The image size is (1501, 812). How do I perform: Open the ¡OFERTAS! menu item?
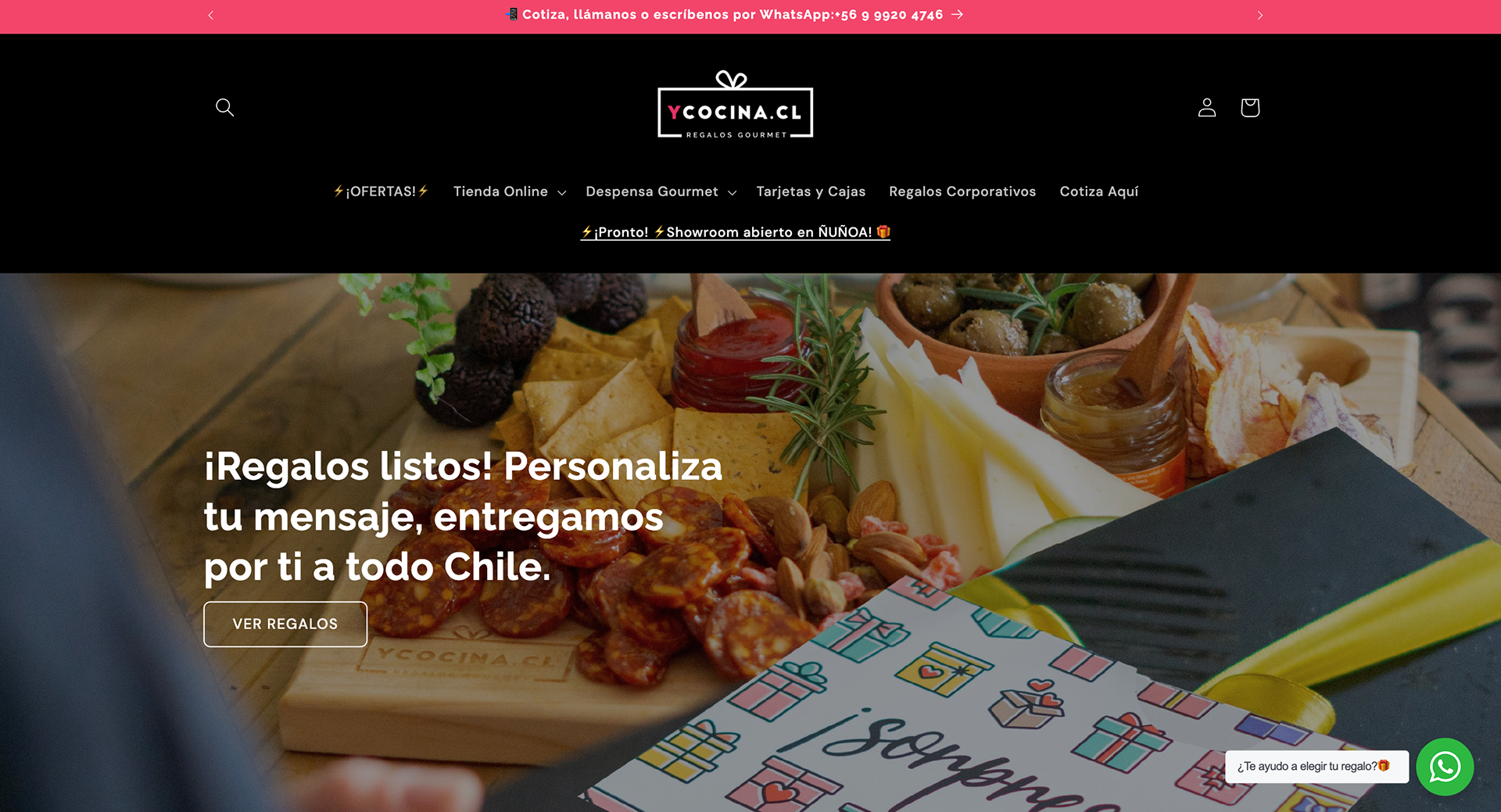click(x=381, y=191)
